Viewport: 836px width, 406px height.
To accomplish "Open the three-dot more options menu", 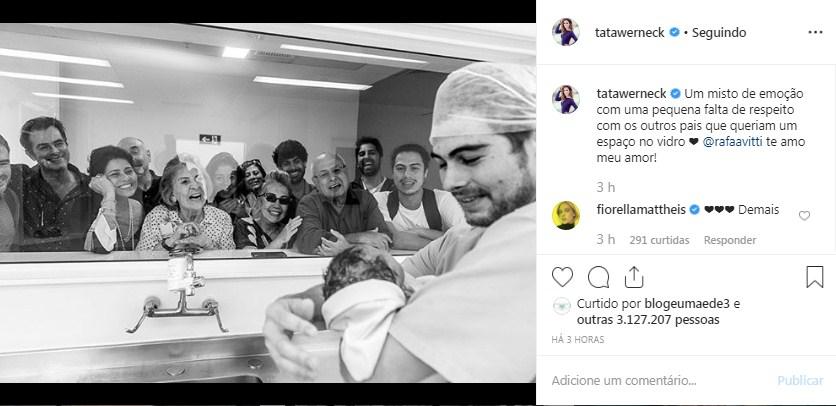I will click(815, 33).
